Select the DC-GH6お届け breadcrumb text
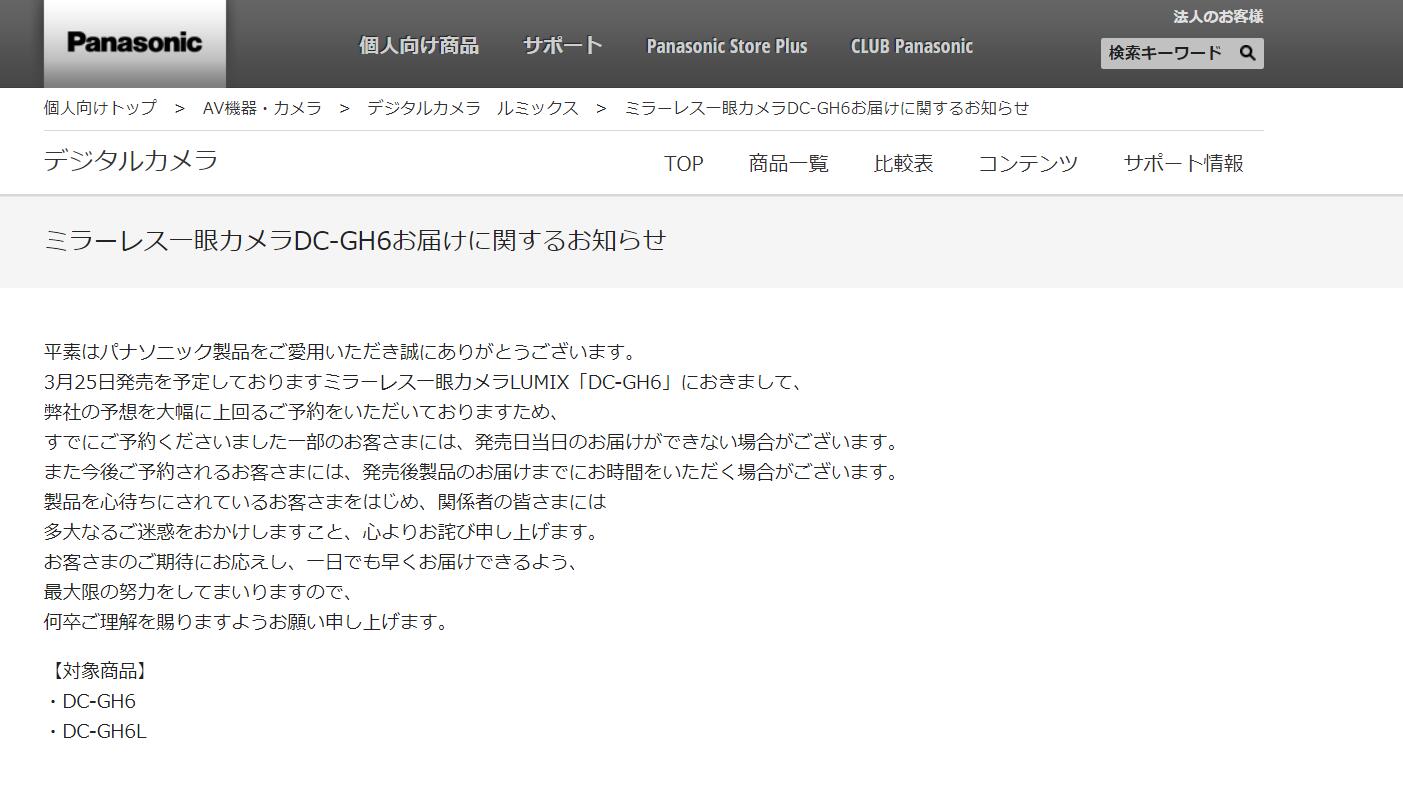Image resolution: width=1403 pixels, height=785 pixels. click(x=827, y=108)
